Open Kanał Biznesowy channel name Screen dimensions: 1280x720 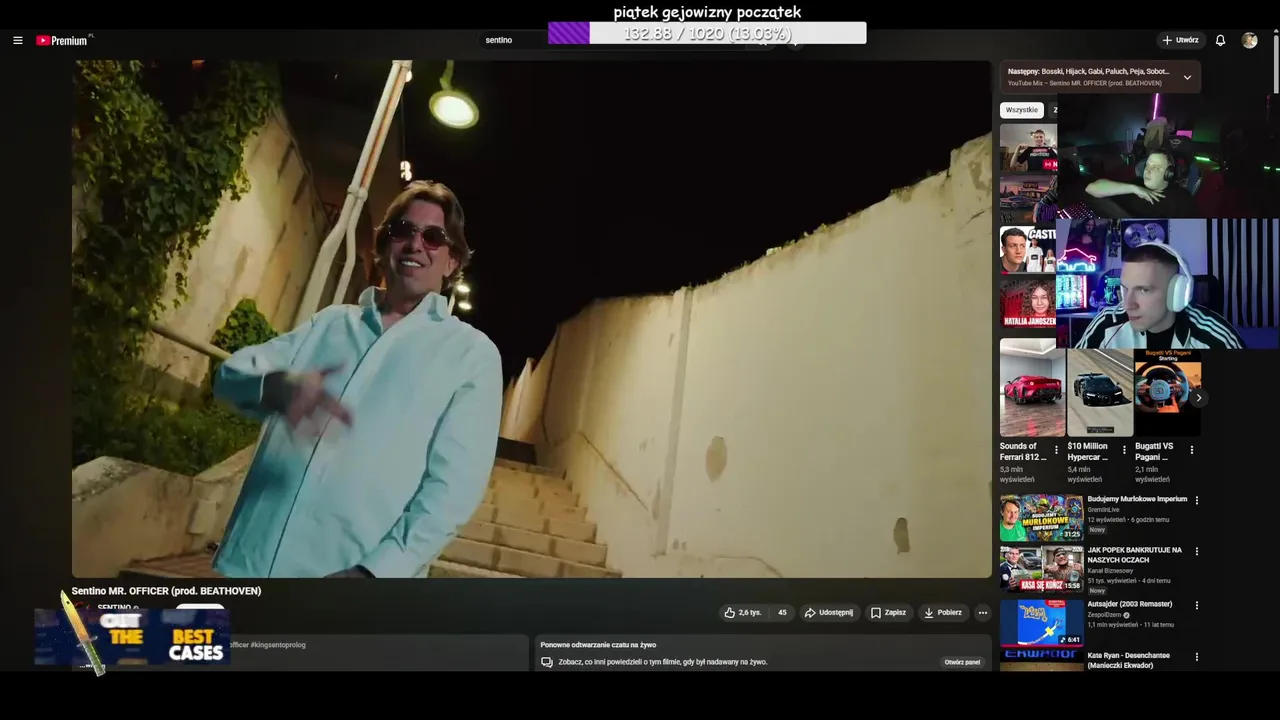pos(1110,571)
